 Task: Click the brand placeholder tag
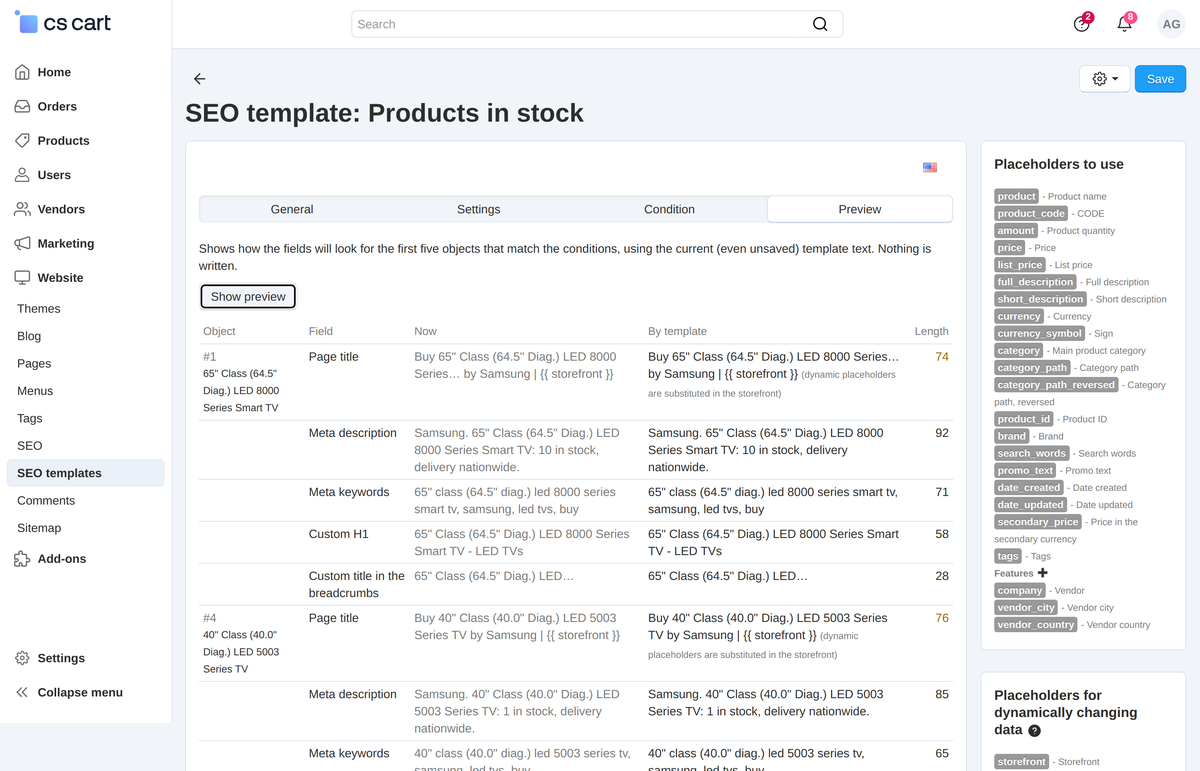(1012, 436)
